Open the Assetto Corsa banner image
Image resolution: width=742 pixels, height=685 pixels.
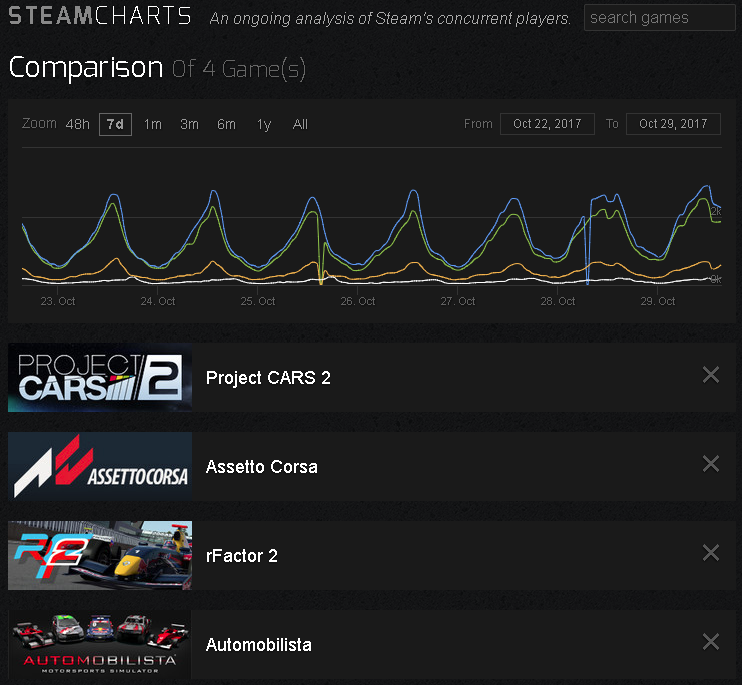tap(100, 466)
